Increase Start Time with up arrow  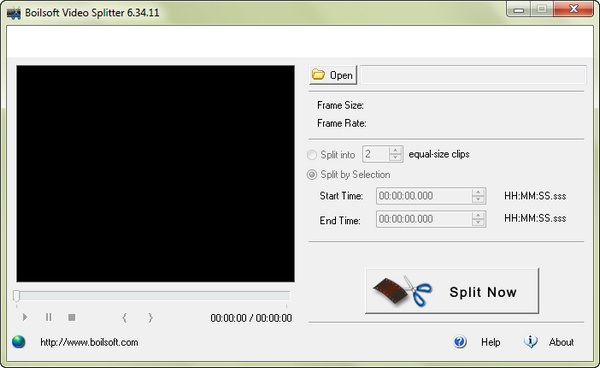(478, 192)
